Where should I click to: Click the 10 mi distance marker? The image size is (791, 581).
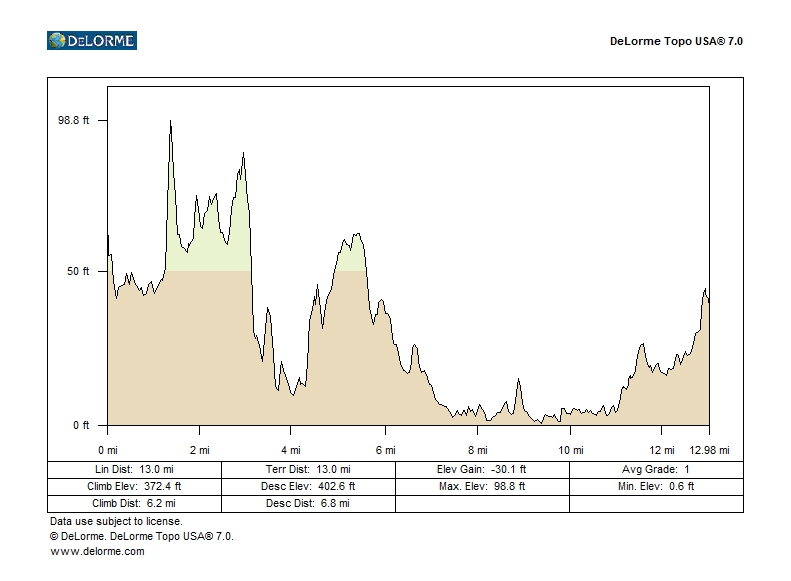pyautogui.click(x=571, y=450)
